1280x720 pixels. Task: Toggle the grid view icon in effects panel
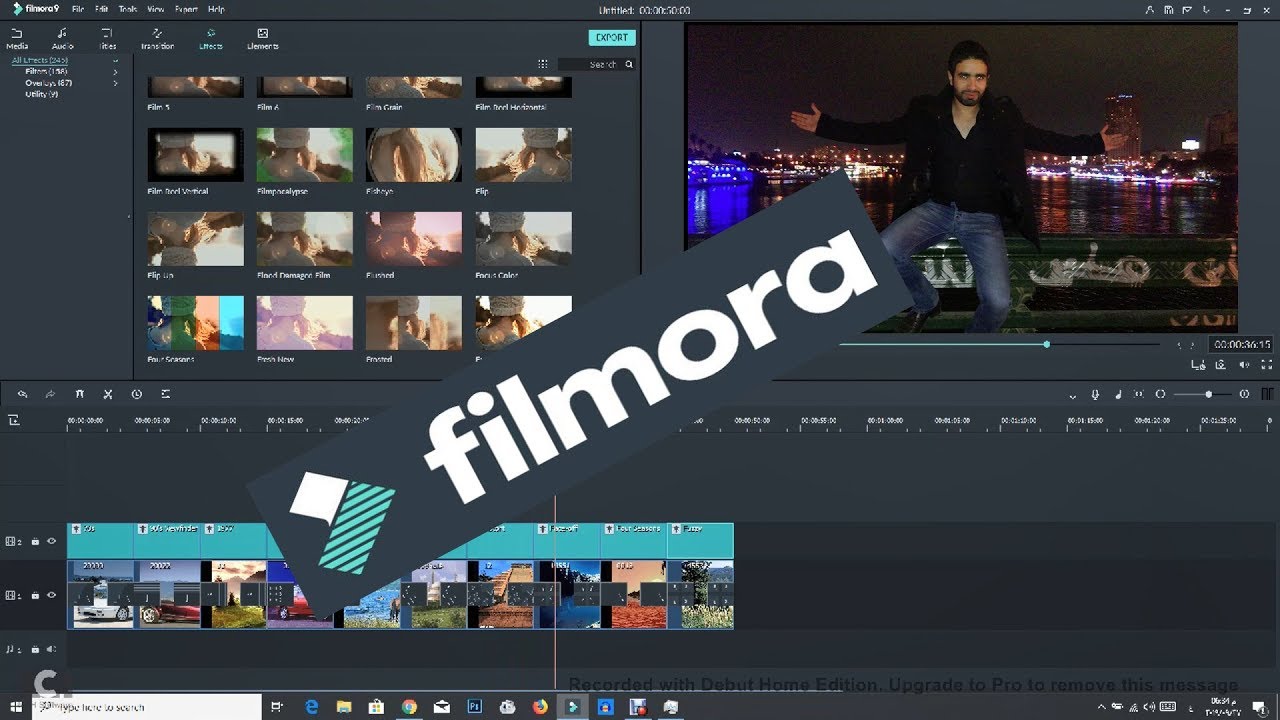coord(542,64)
